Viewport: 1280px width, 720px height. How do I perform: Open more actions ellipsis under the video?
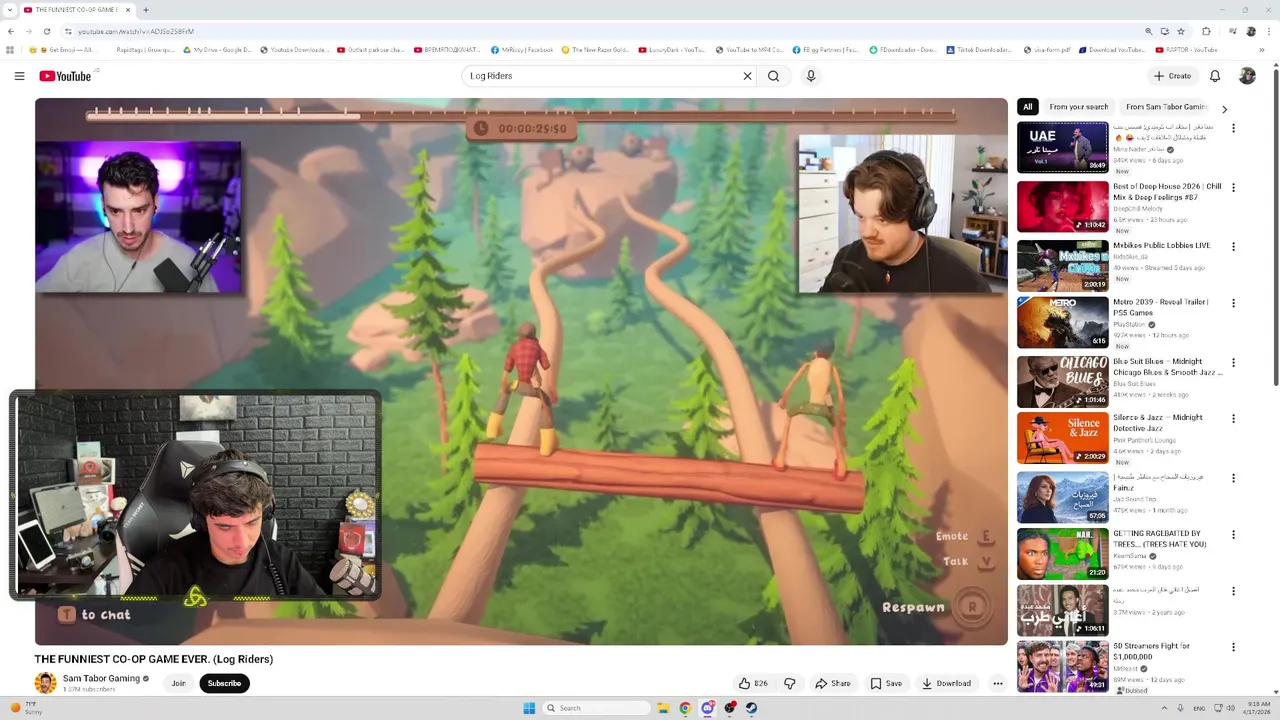(x=997, y=683)
